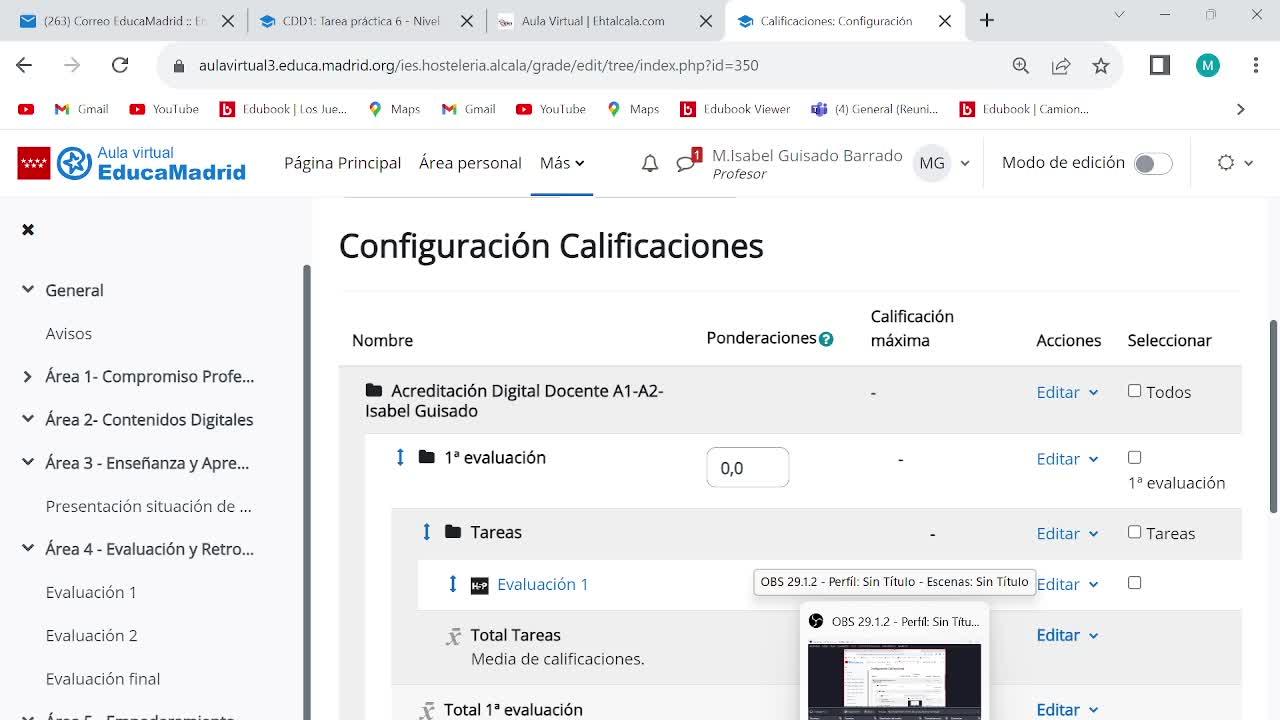The height and width of the screenshot is (720, 1280).
Task: Click the OBS window preview thumbnail
Action: [895, 681]
